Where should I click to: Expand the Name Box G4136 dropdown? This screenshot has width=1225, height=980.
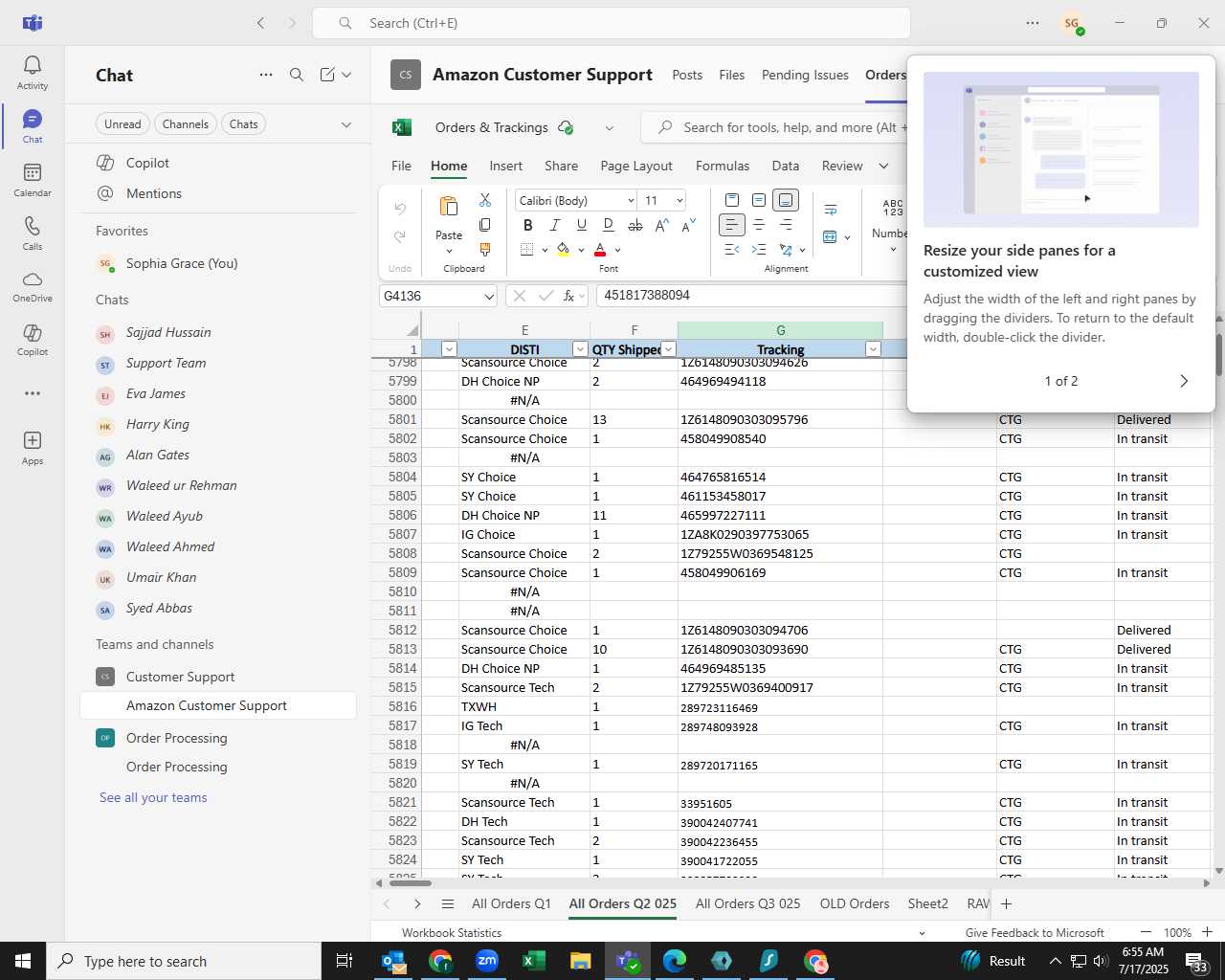click(x=489, y=296)
